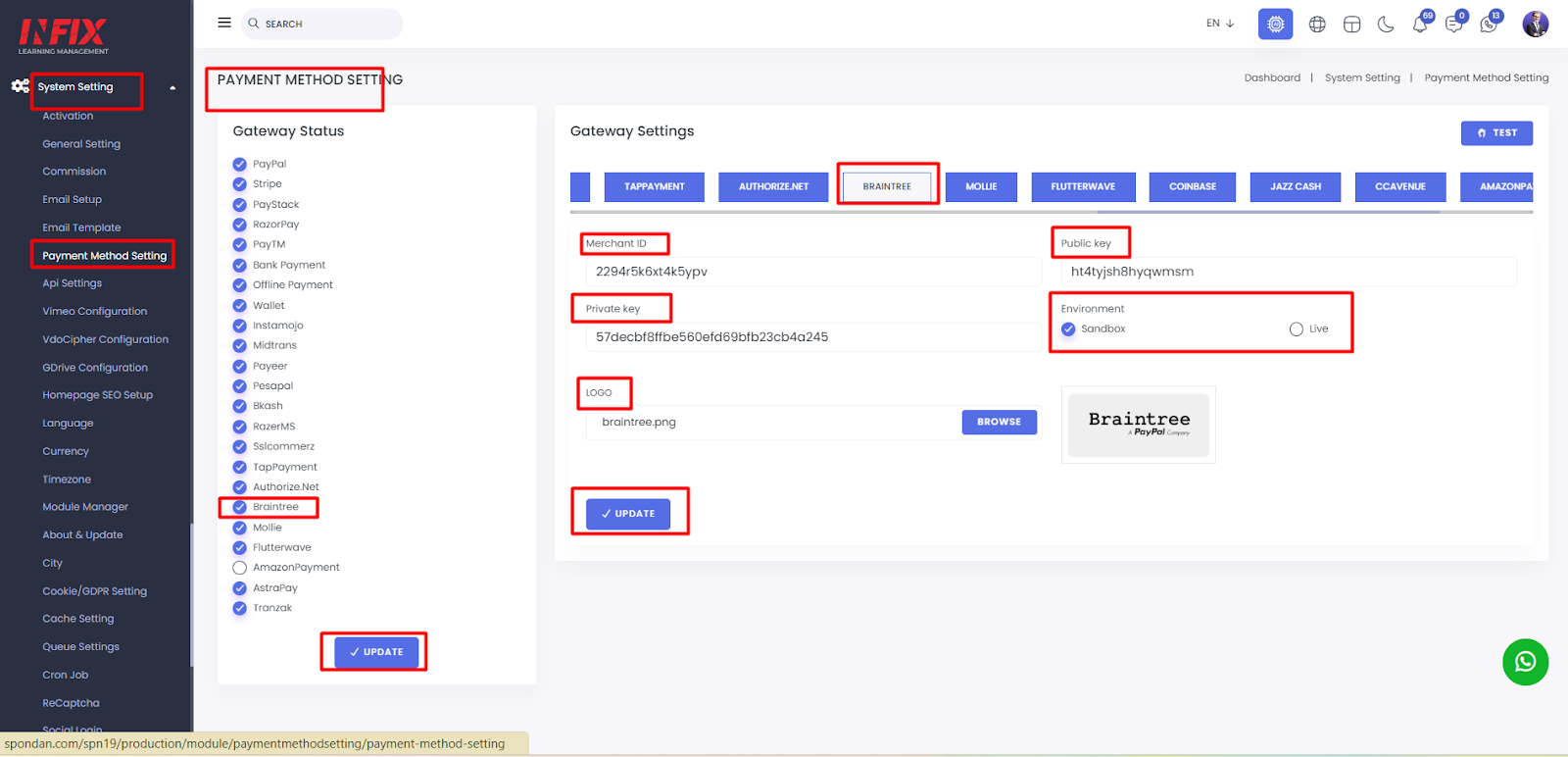
Task: Switch to CCAVENUE tab
Action: (1400, 186)
